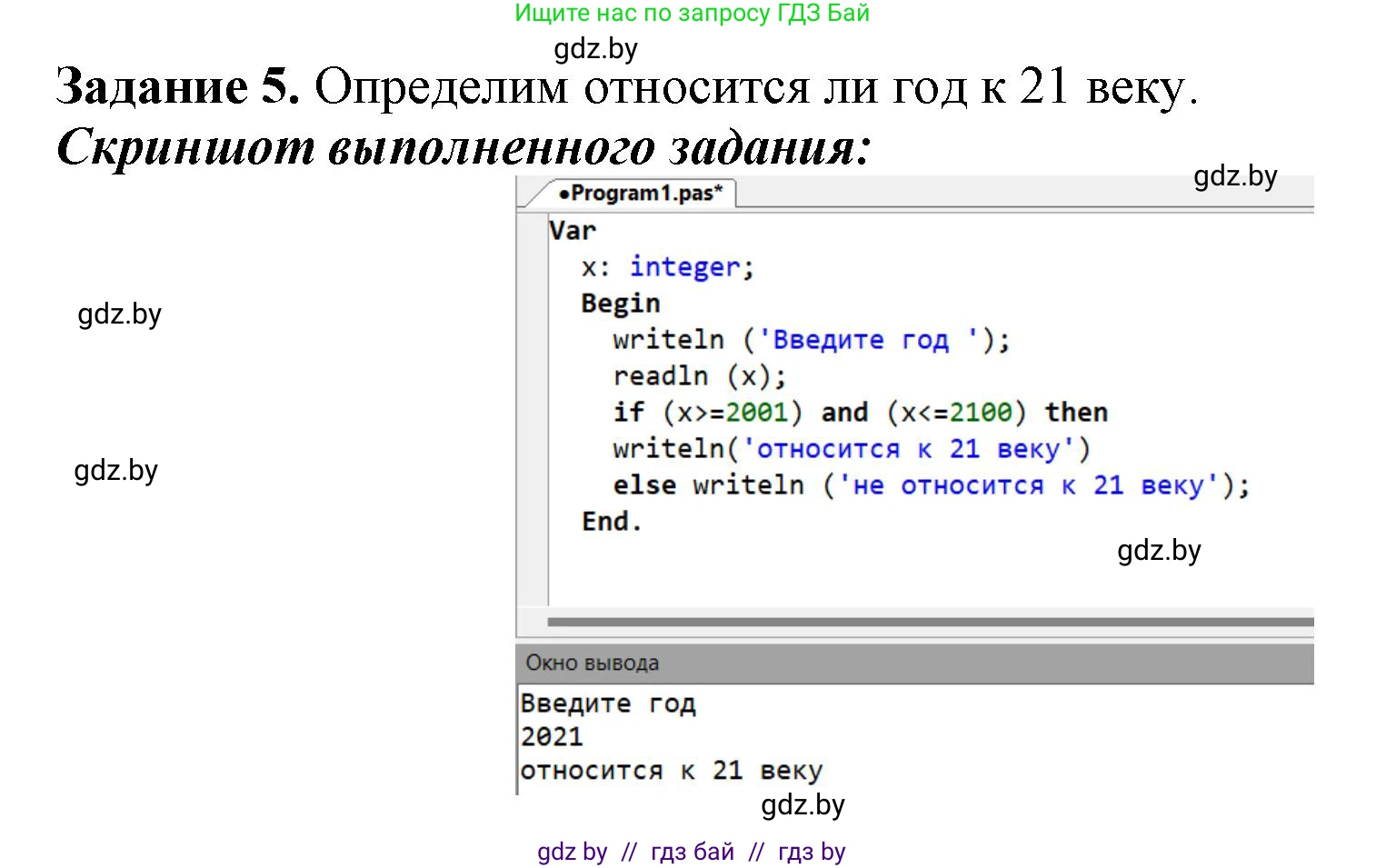This screenshot has width=1386, height=868.
Task: Click the entered year '2021' in output
Action: pyautogui.click(x=551, y=736)
